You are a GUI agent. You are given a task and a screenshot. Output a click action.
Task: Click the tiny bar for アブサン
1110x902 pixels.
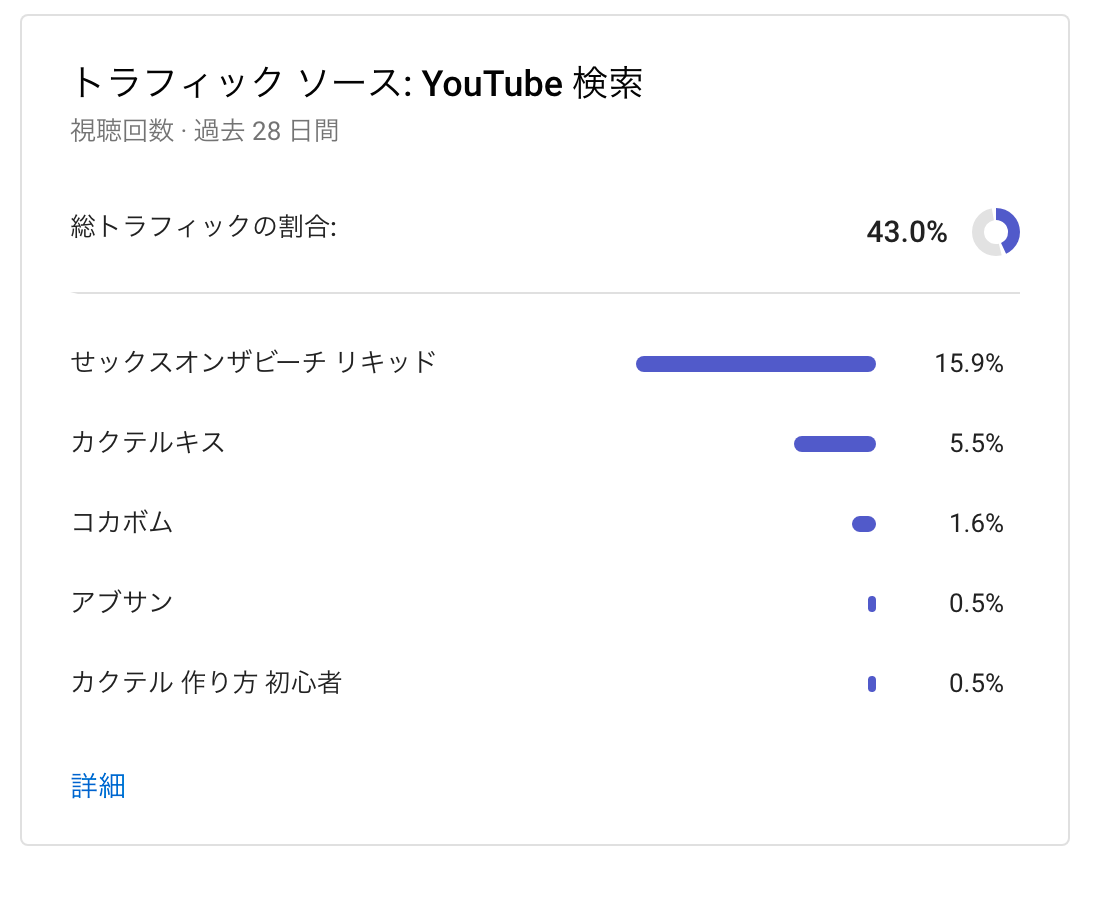click(x=872, y=604)
